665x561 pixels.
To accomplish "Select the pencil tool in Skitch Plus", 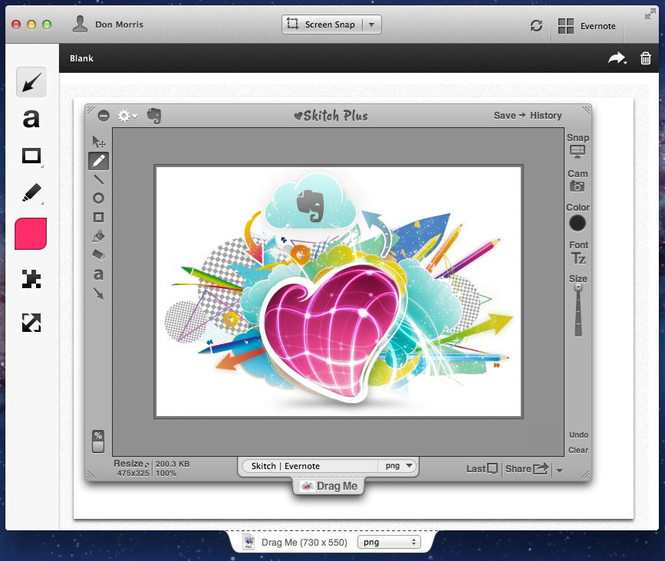I will (98, 161).
